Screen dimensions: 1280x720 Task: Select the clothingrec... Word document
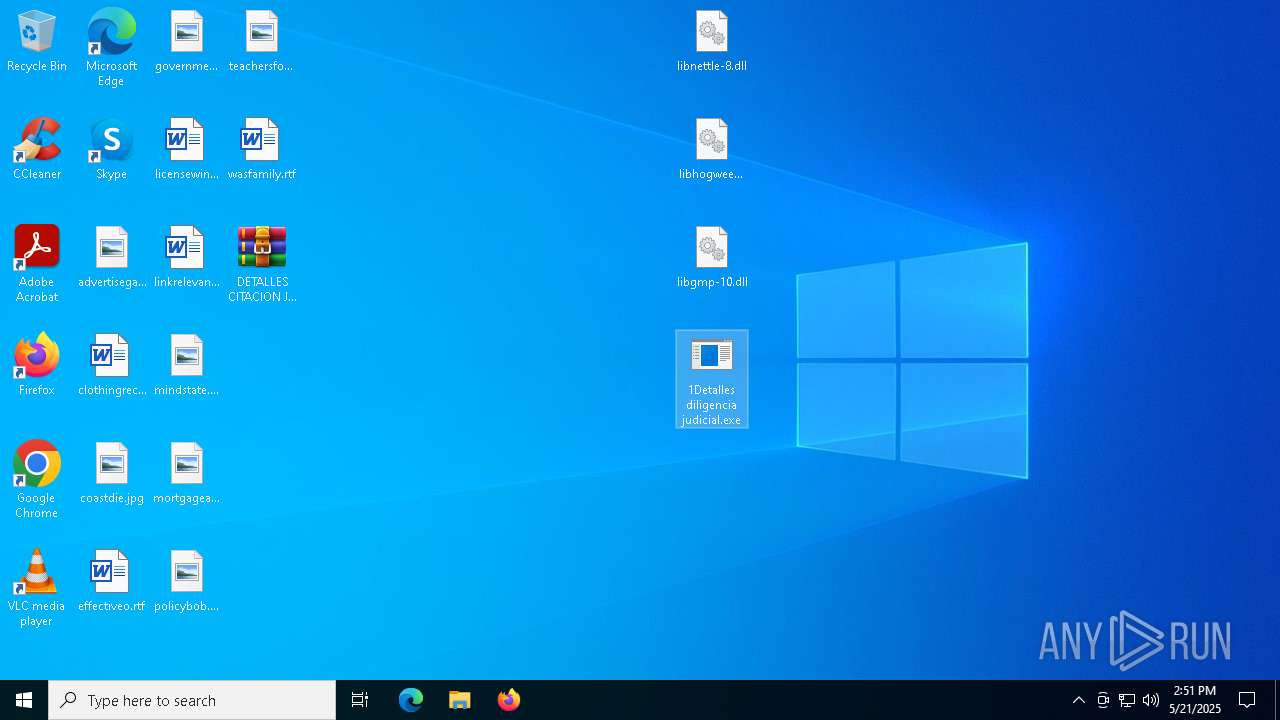(112, 366)
